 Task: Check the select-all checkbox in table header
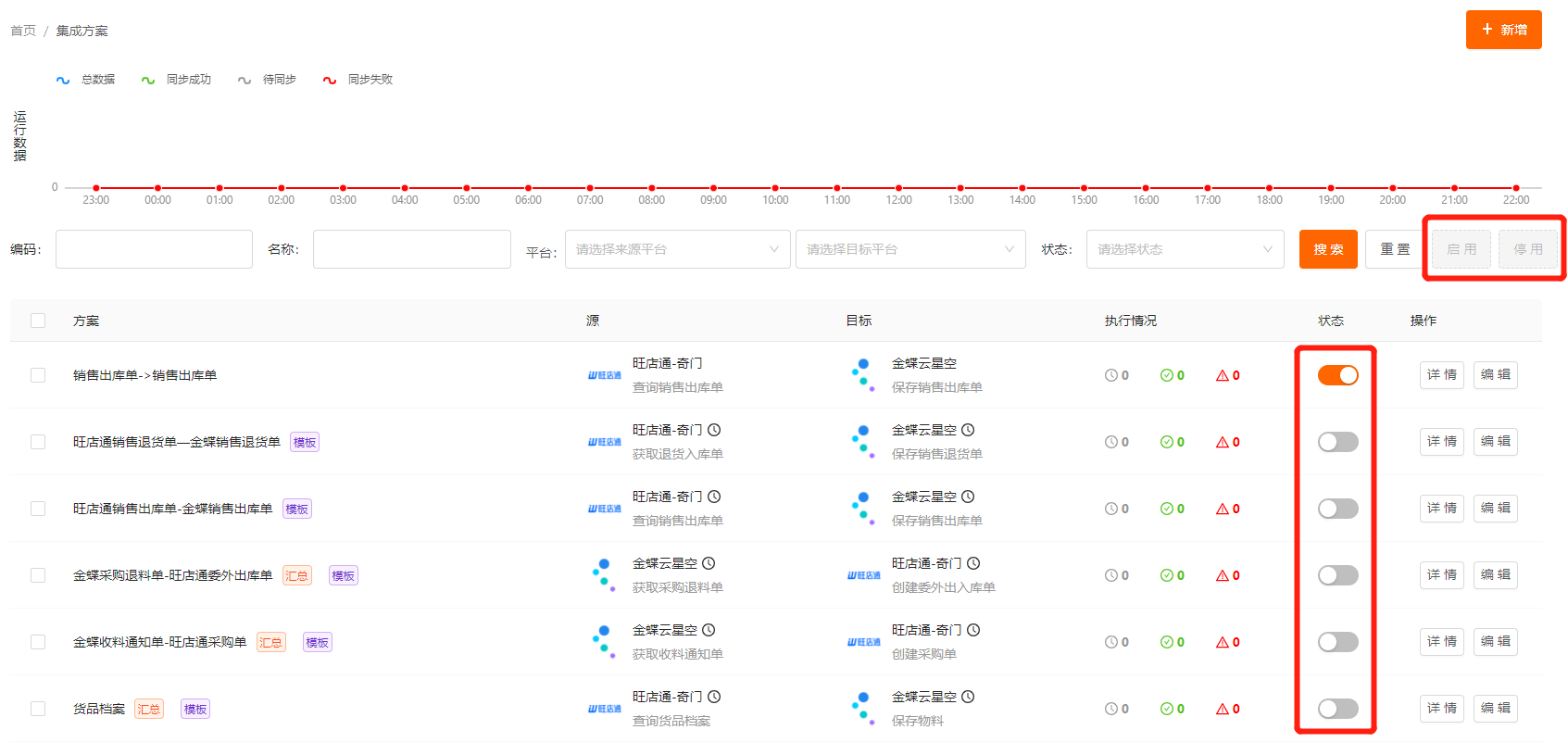coord(38,321)
